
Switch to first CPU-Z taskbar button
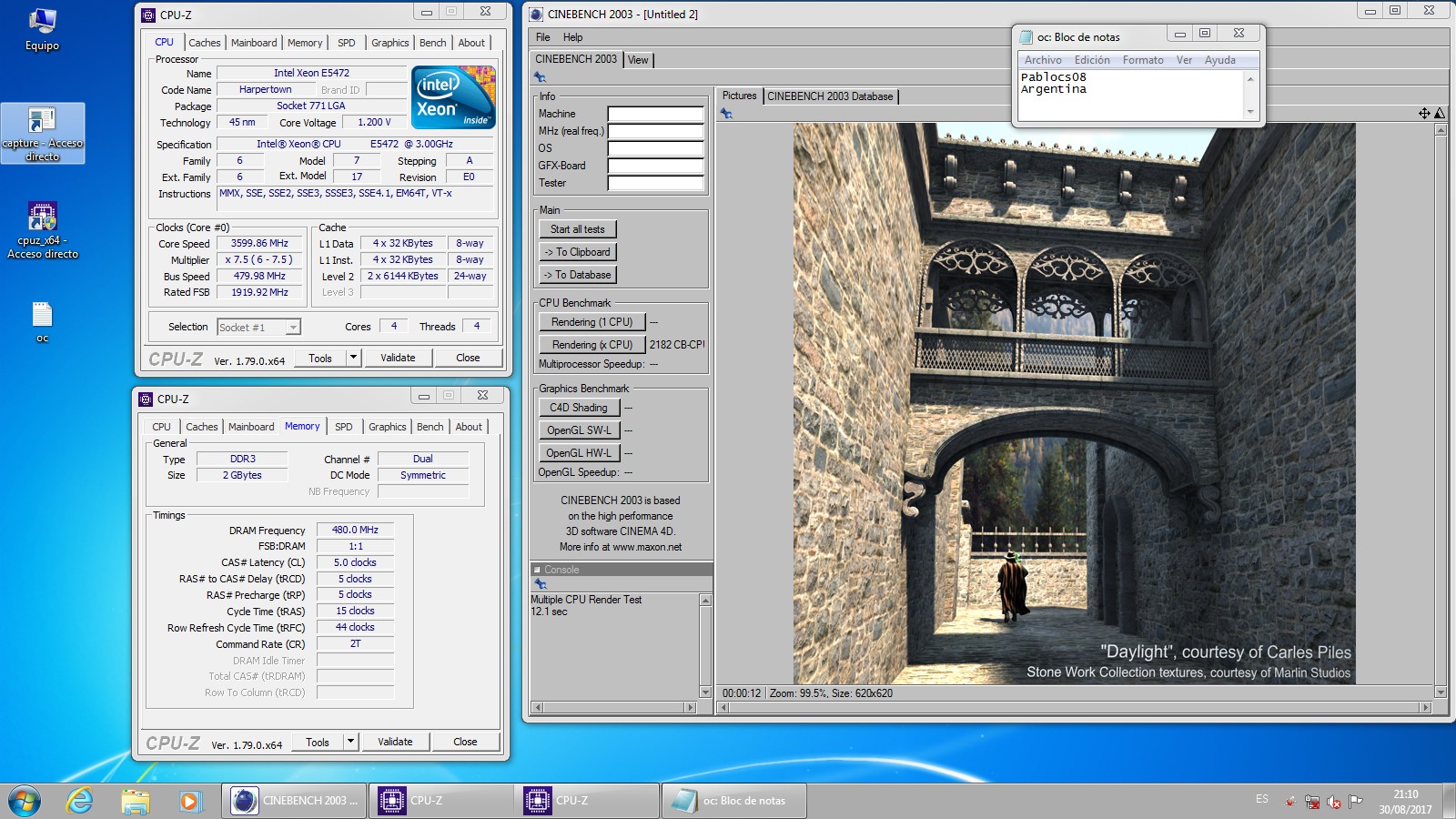tap(440, 801)
